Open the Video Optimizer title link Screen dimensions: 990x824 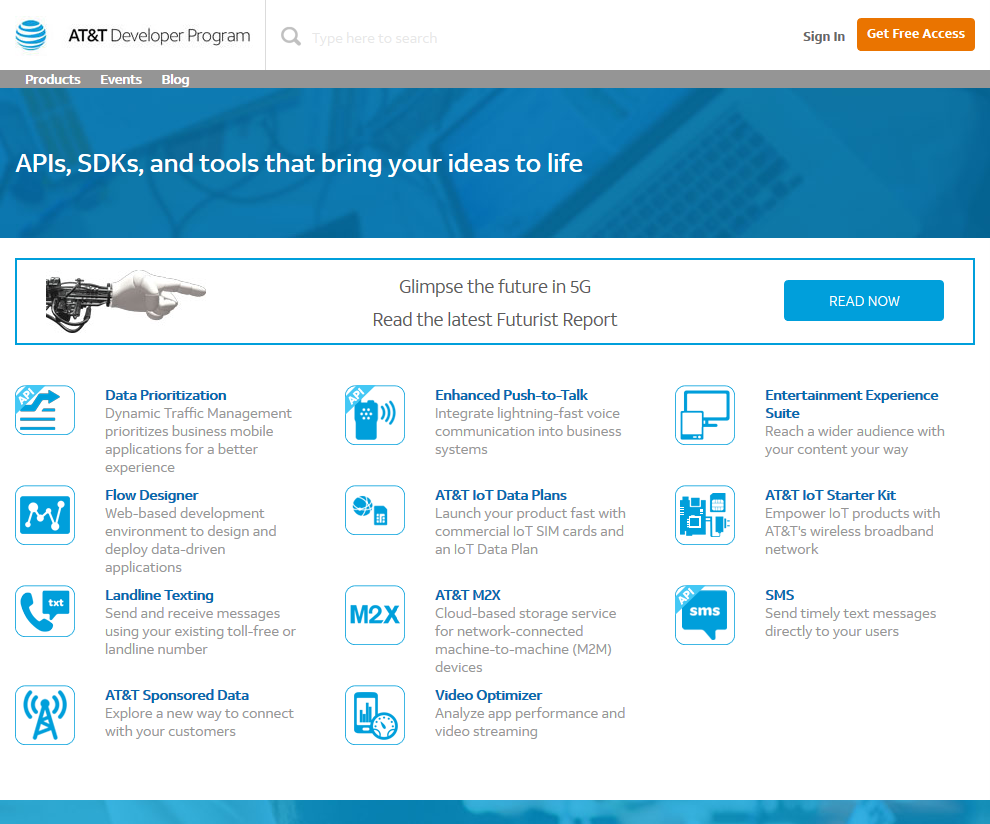[x=488, y=695]
